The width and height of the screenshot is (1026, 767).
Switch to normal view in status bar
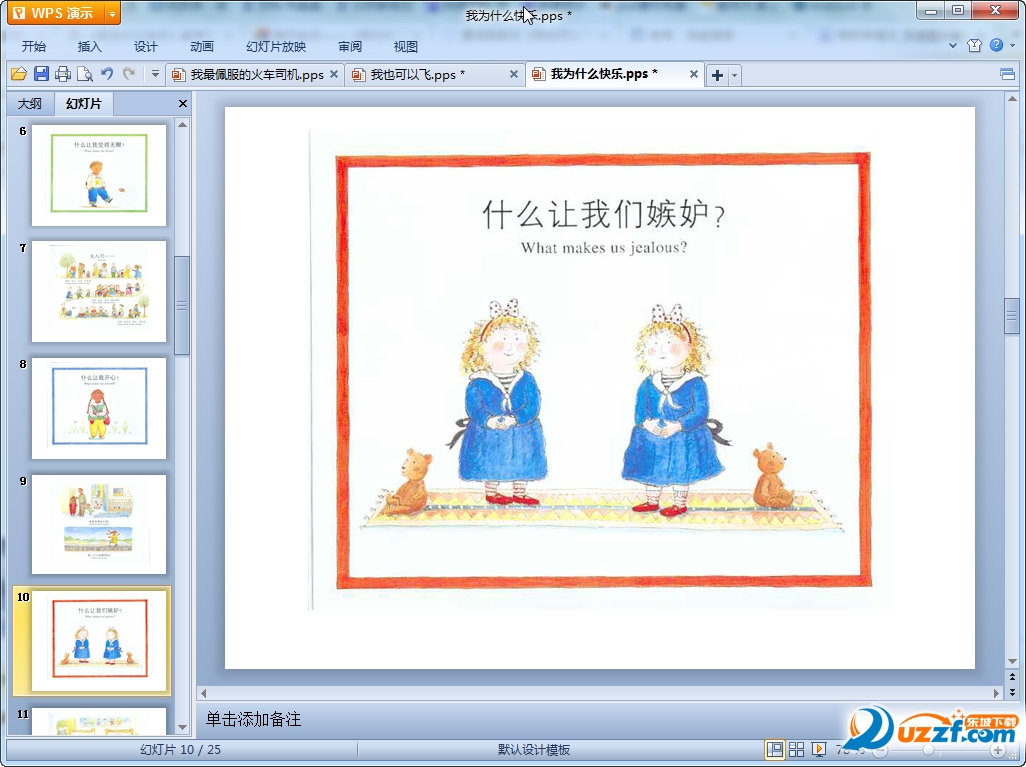pyautogui.click(x=775, y=749)
